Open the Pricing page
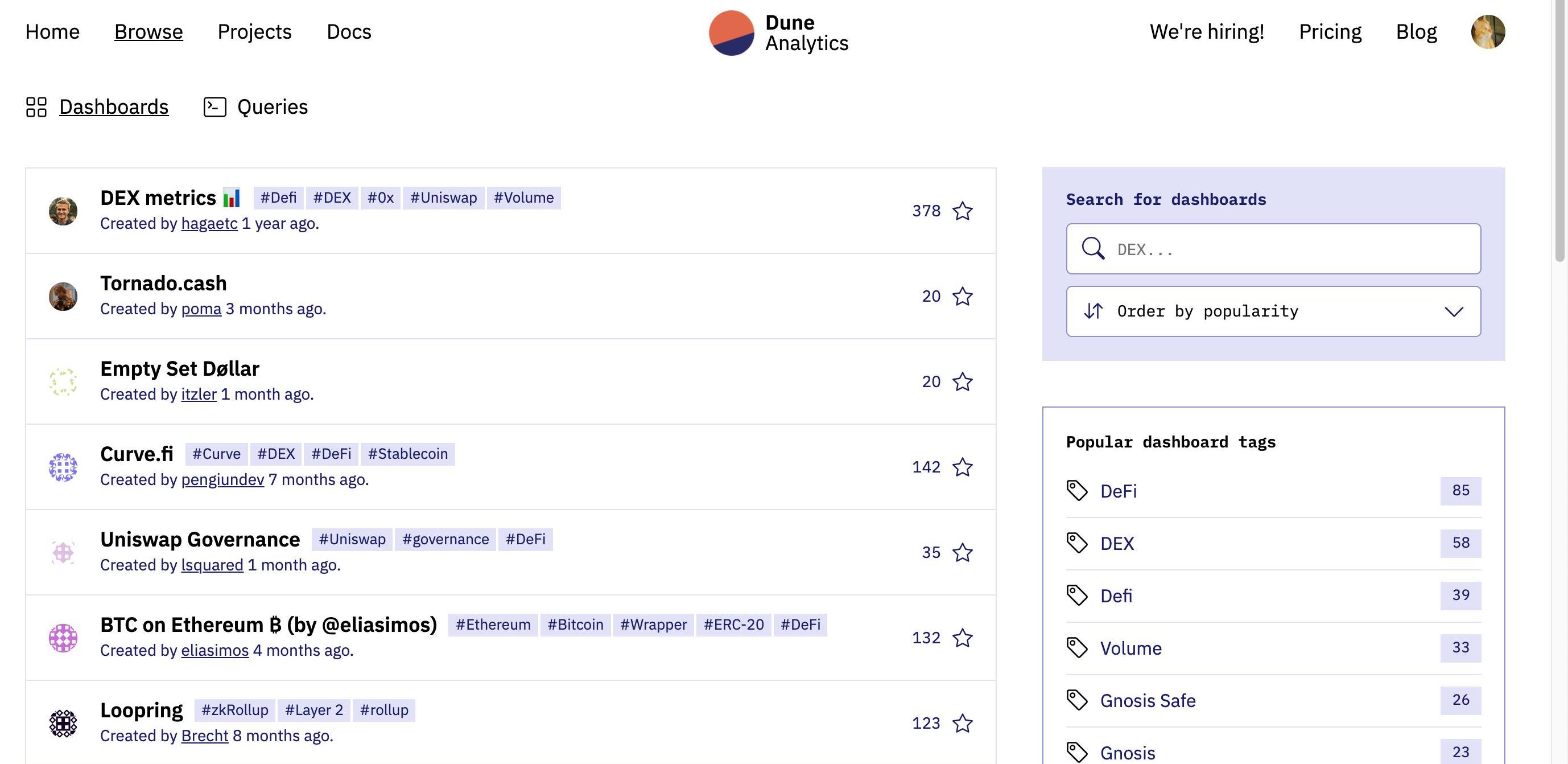Screen dimensions: 1568x764 (1330, 32)
